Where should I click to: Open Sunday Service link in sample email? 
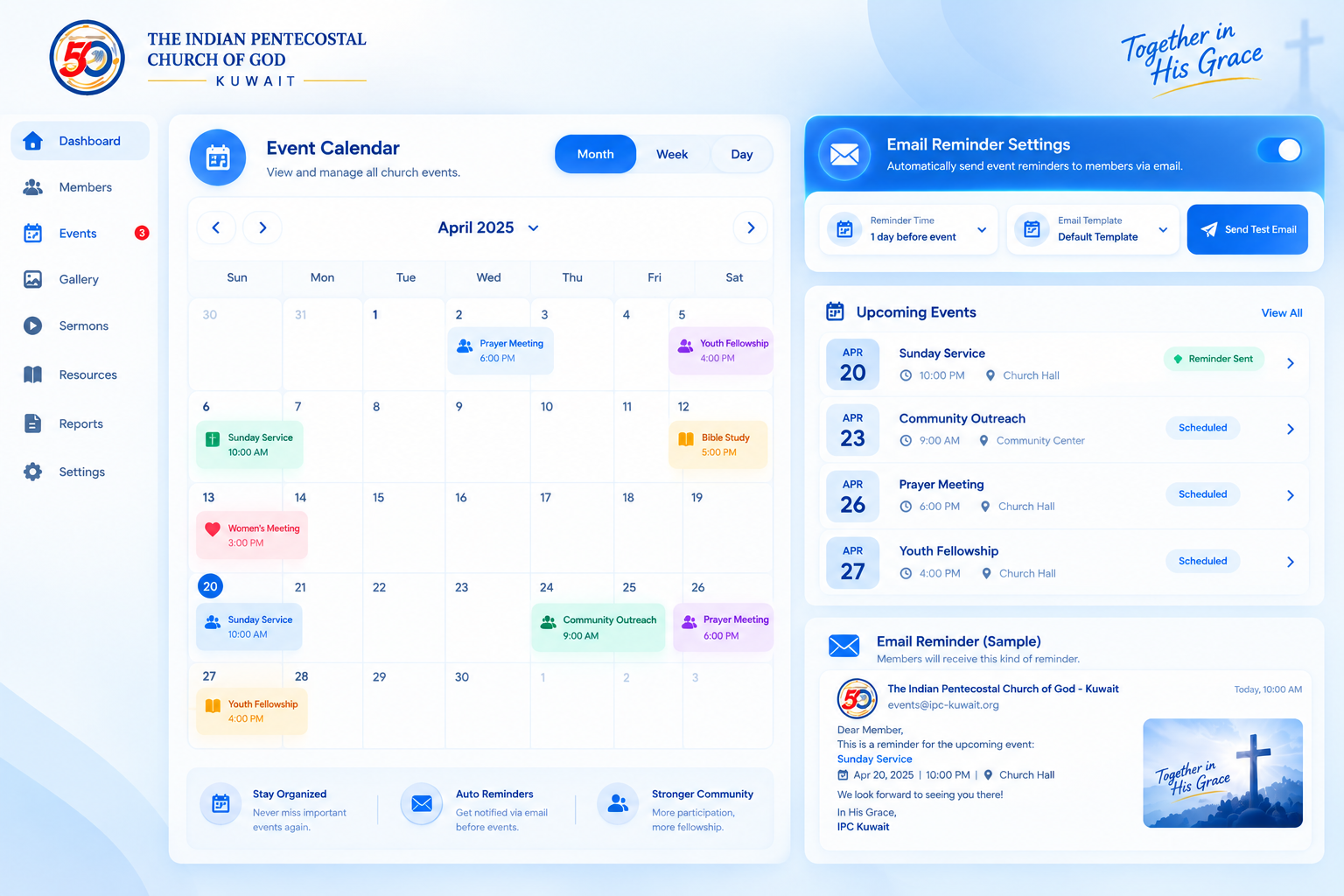click(x=874, y=759)
